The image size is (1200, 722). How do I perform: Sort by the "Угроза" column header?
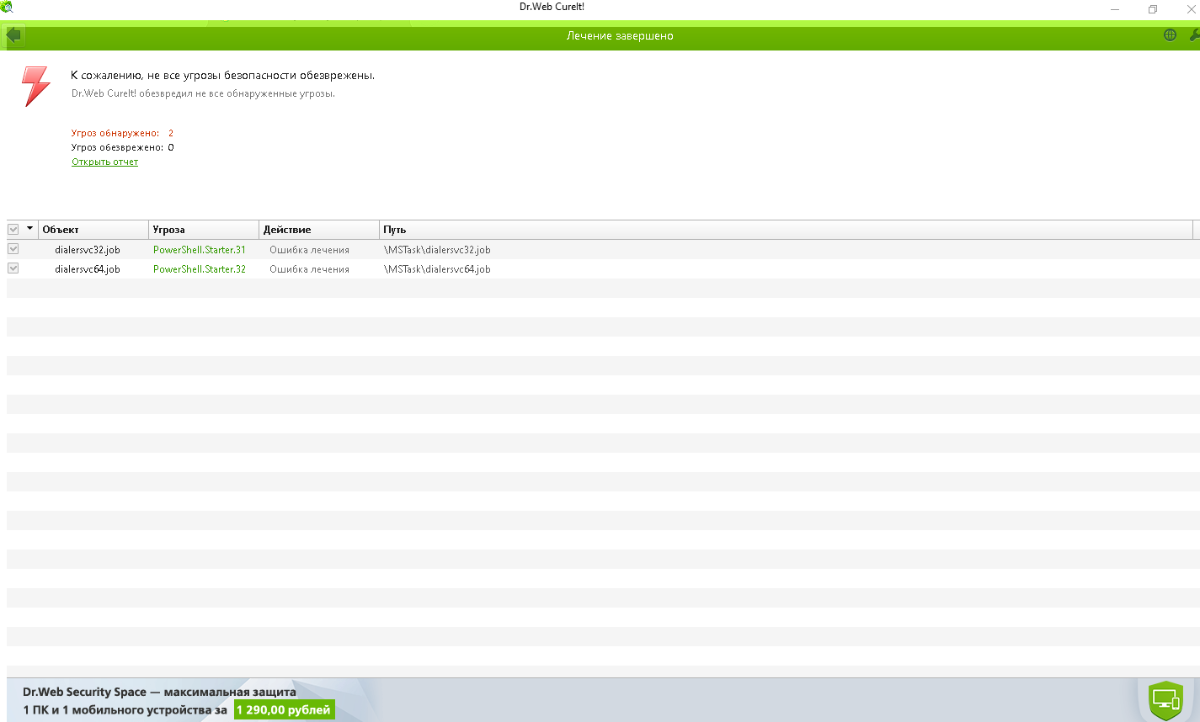click(x=204, y=230)
